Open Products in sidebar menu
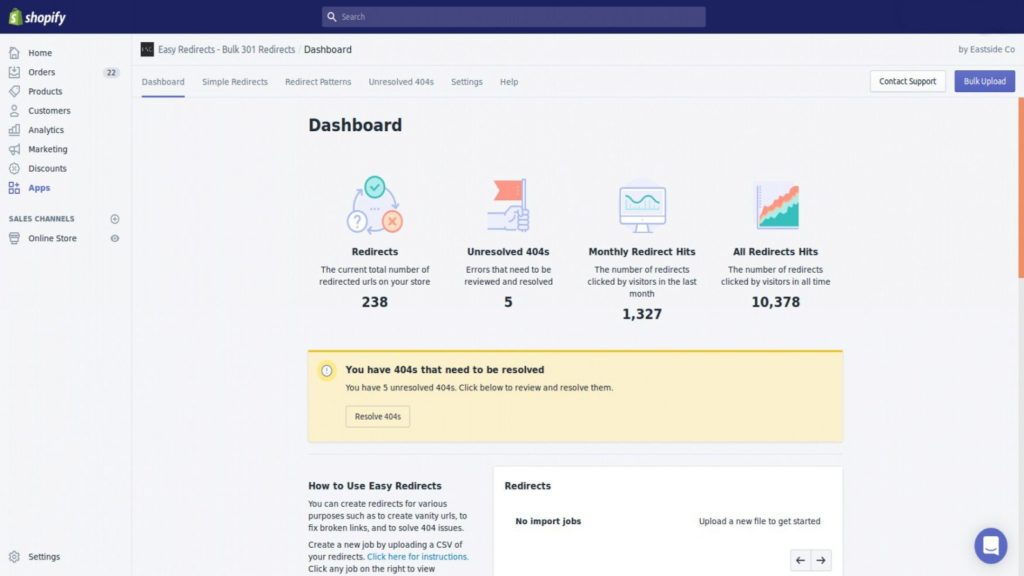Image resolution: width=1024 pixels, height=576 pixels. (45, 91)
